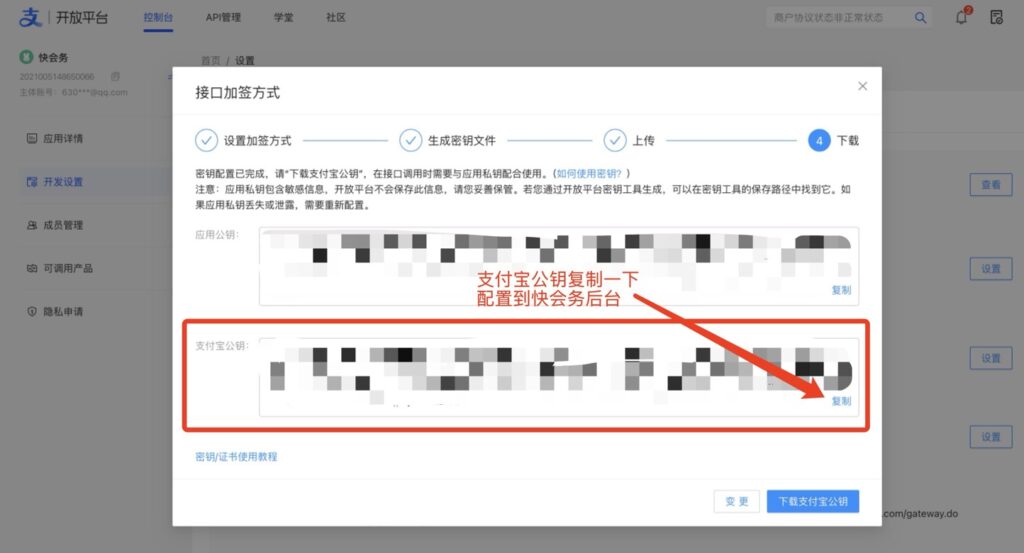This screenshot has width=1024, height=553.
Task: Click step 设置加签方式 checkmark
Action: click(206, 140)
